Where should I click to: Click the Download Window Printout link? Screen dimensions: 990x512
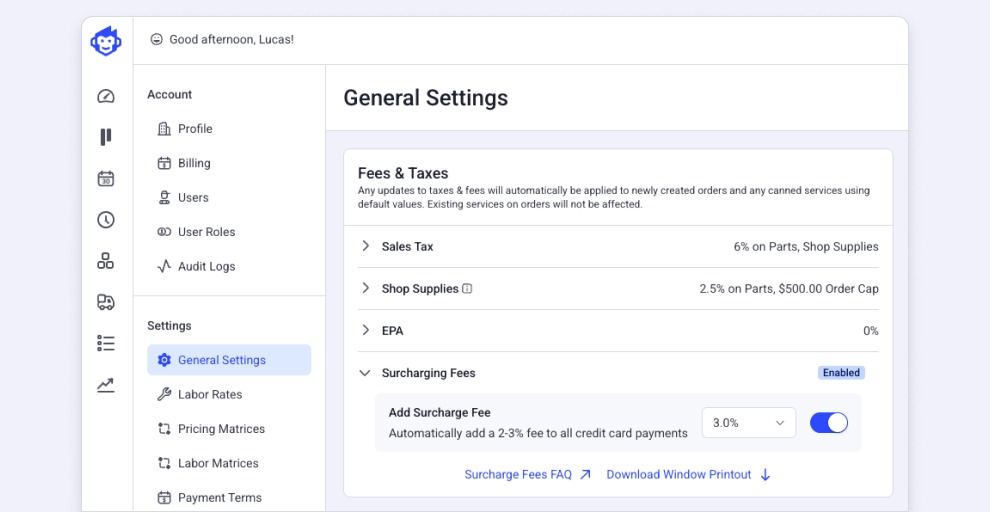pyautogui.click(x=679, y=474)
